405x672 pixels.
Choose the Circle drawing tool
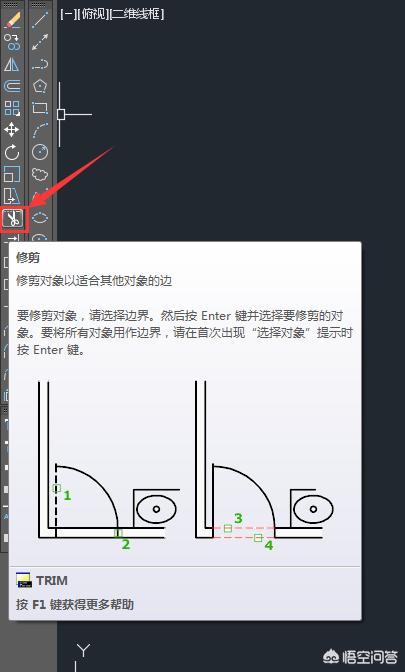[40, 152]
